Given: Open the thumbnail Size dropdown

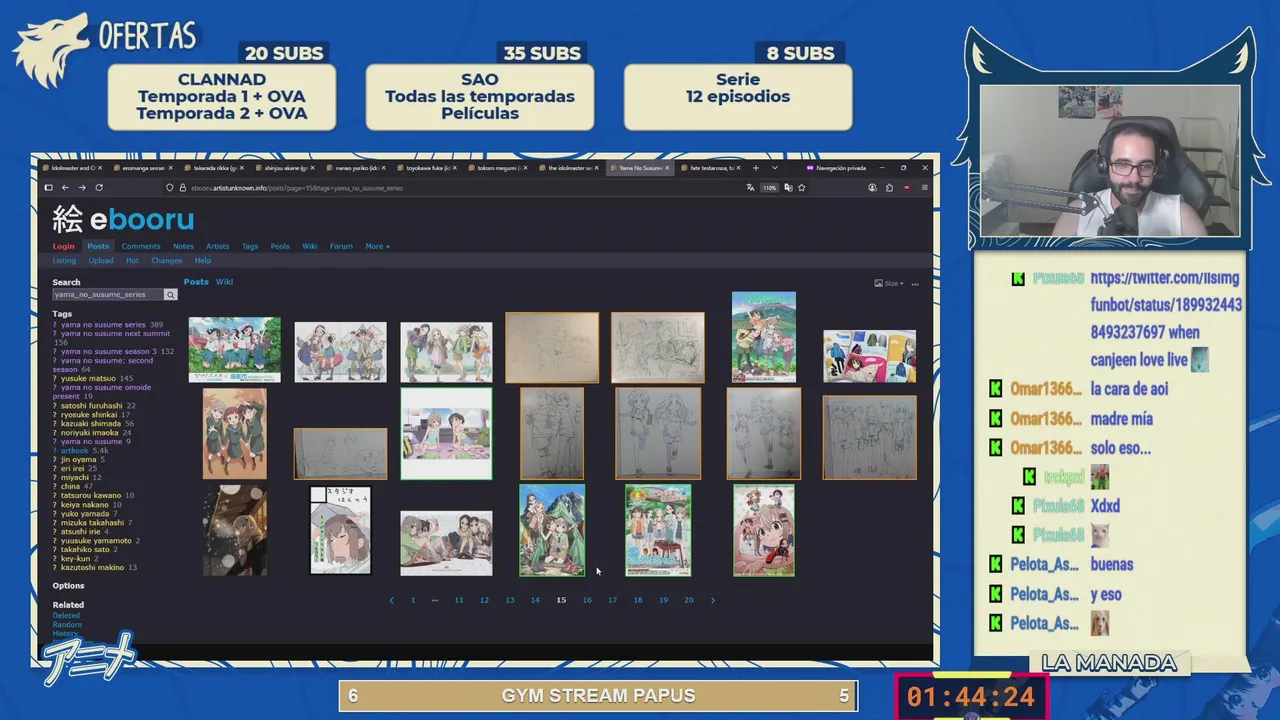Looking at the screenshot, I should coord(889,284).
